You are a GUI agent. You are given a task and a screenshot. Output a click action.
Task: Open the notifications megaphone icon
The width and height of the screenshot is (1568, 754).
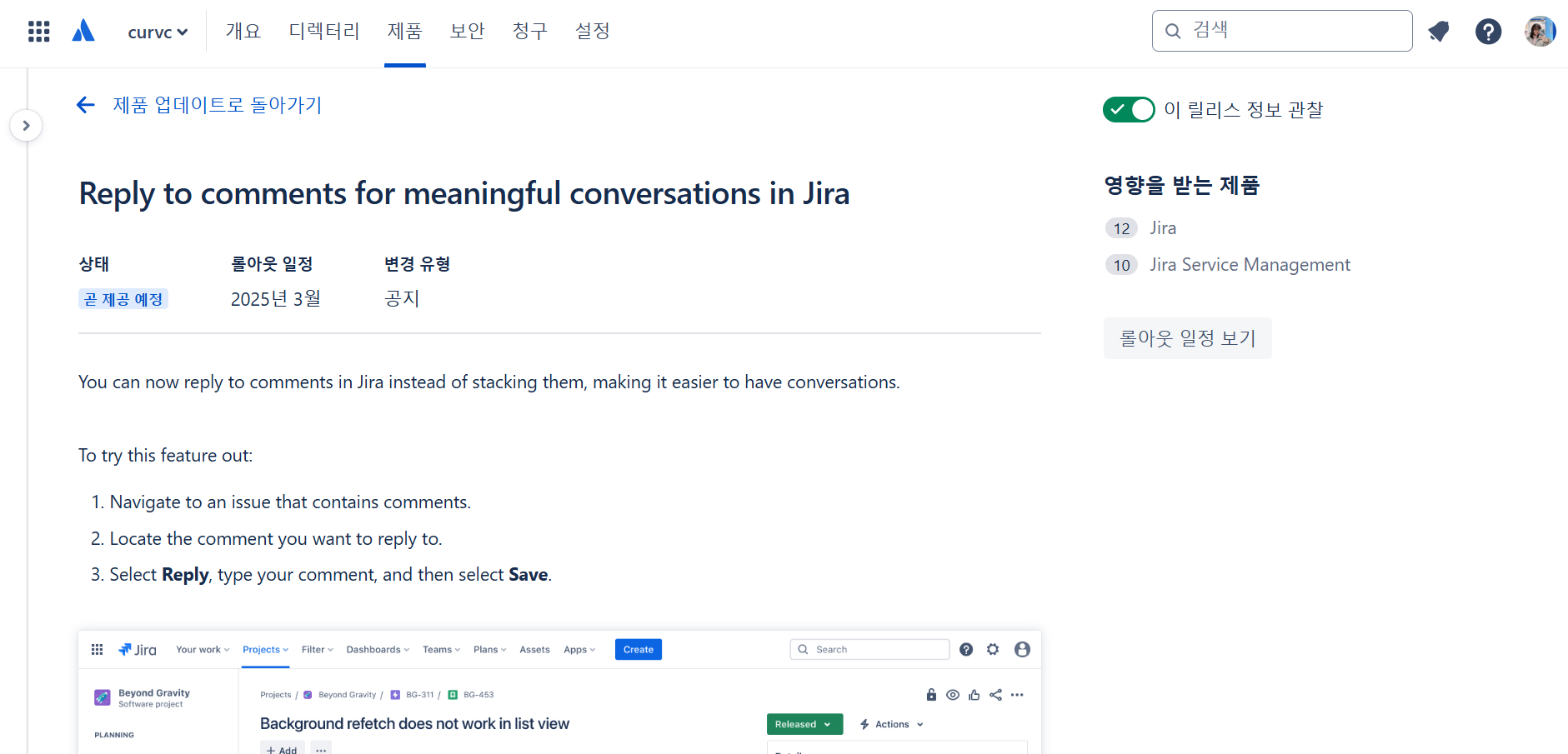(x=1439, y=32)
